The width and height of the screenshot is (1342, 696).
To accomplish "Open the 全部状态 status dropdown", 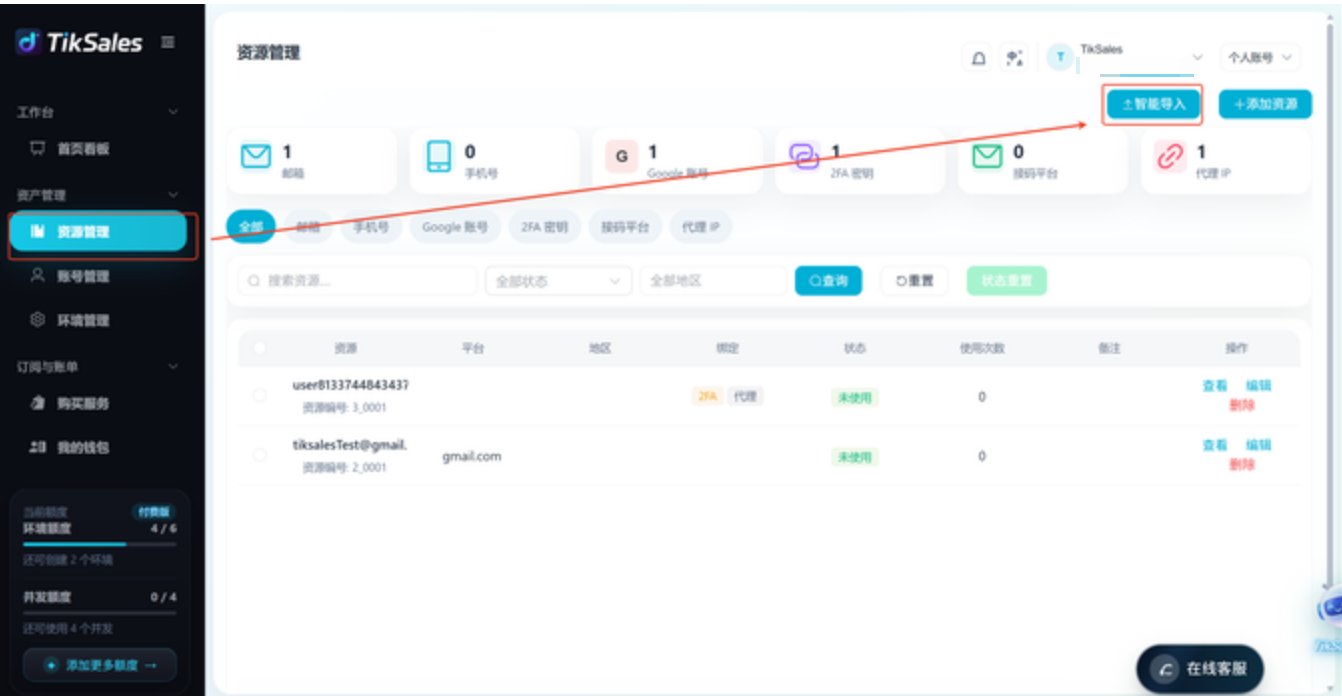I will (559, 281).
